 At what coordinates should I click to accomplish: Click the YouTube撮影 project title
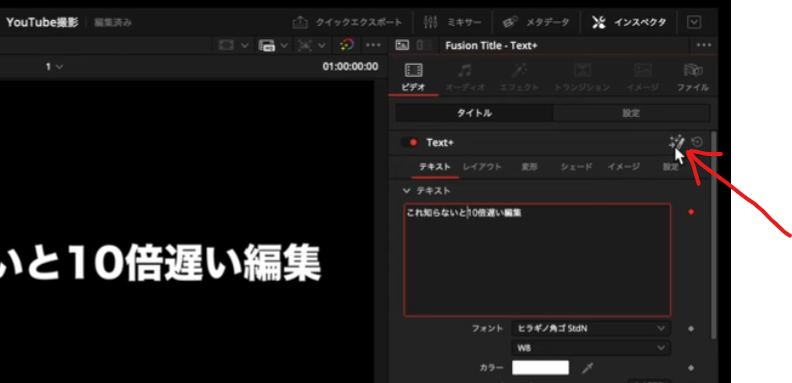tap(42, 22)
